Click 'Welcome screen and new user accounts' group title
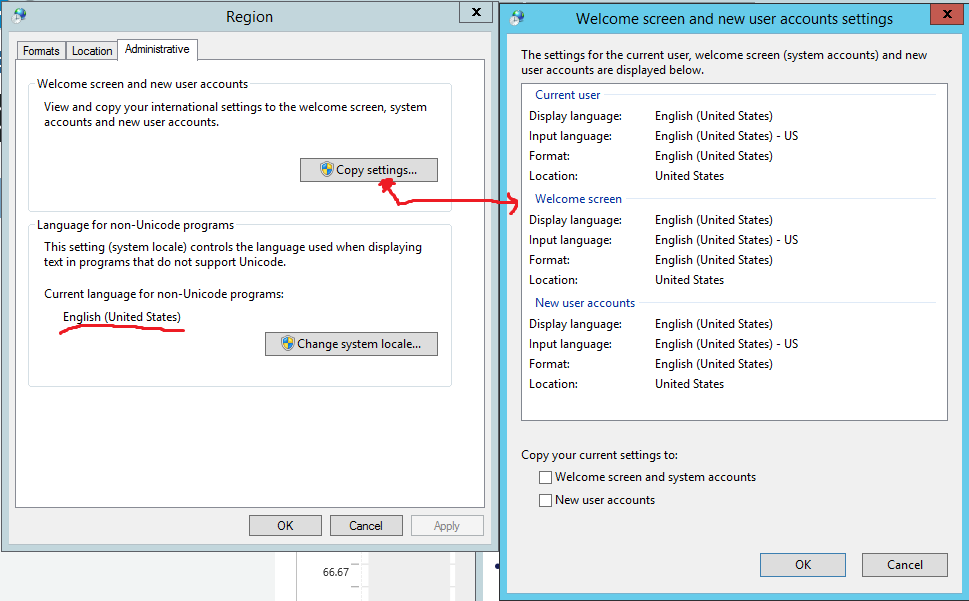 pos(142,84)
